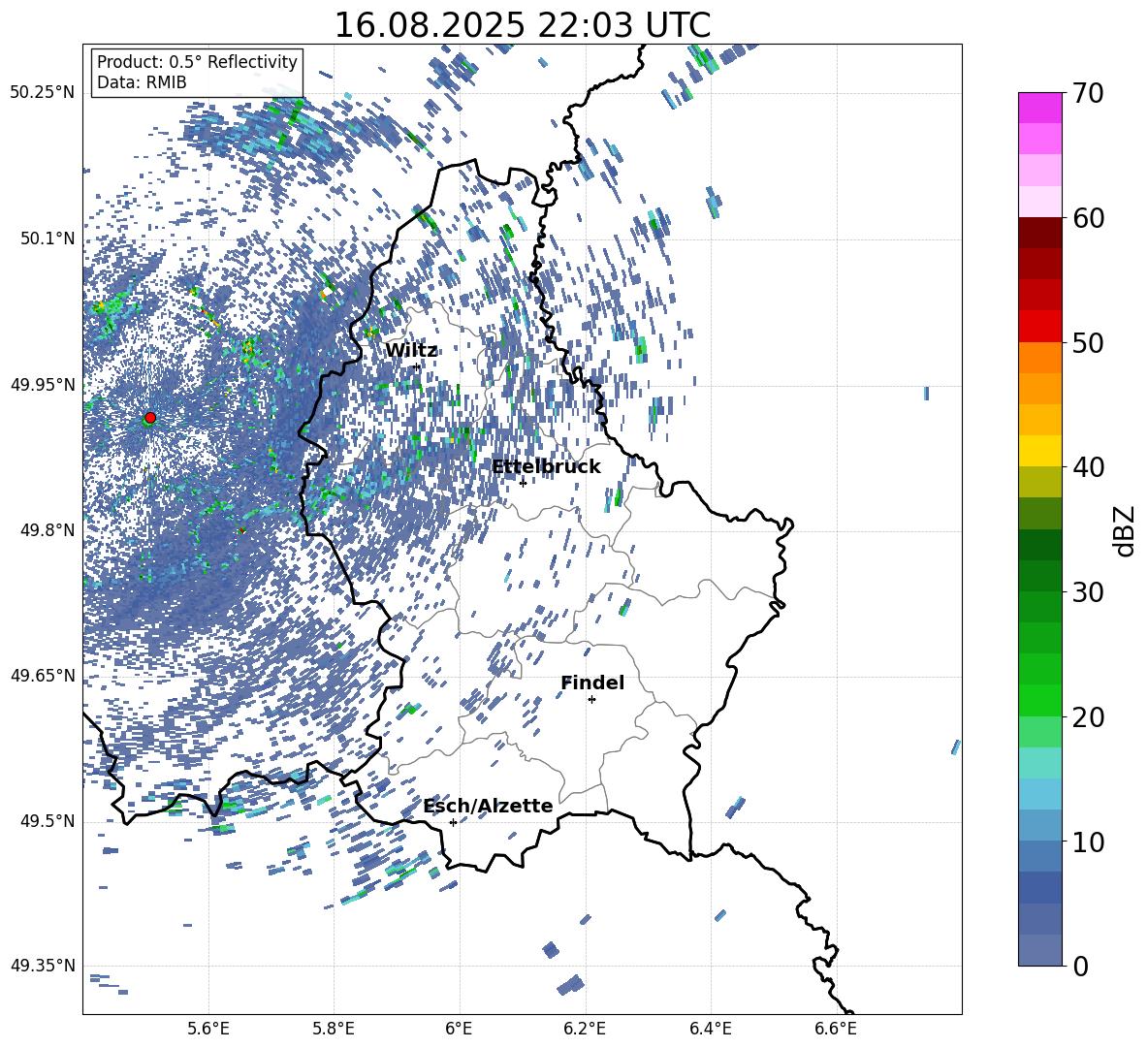
Task: Click the Ettelbruck city label
Action: coord(546,467)
